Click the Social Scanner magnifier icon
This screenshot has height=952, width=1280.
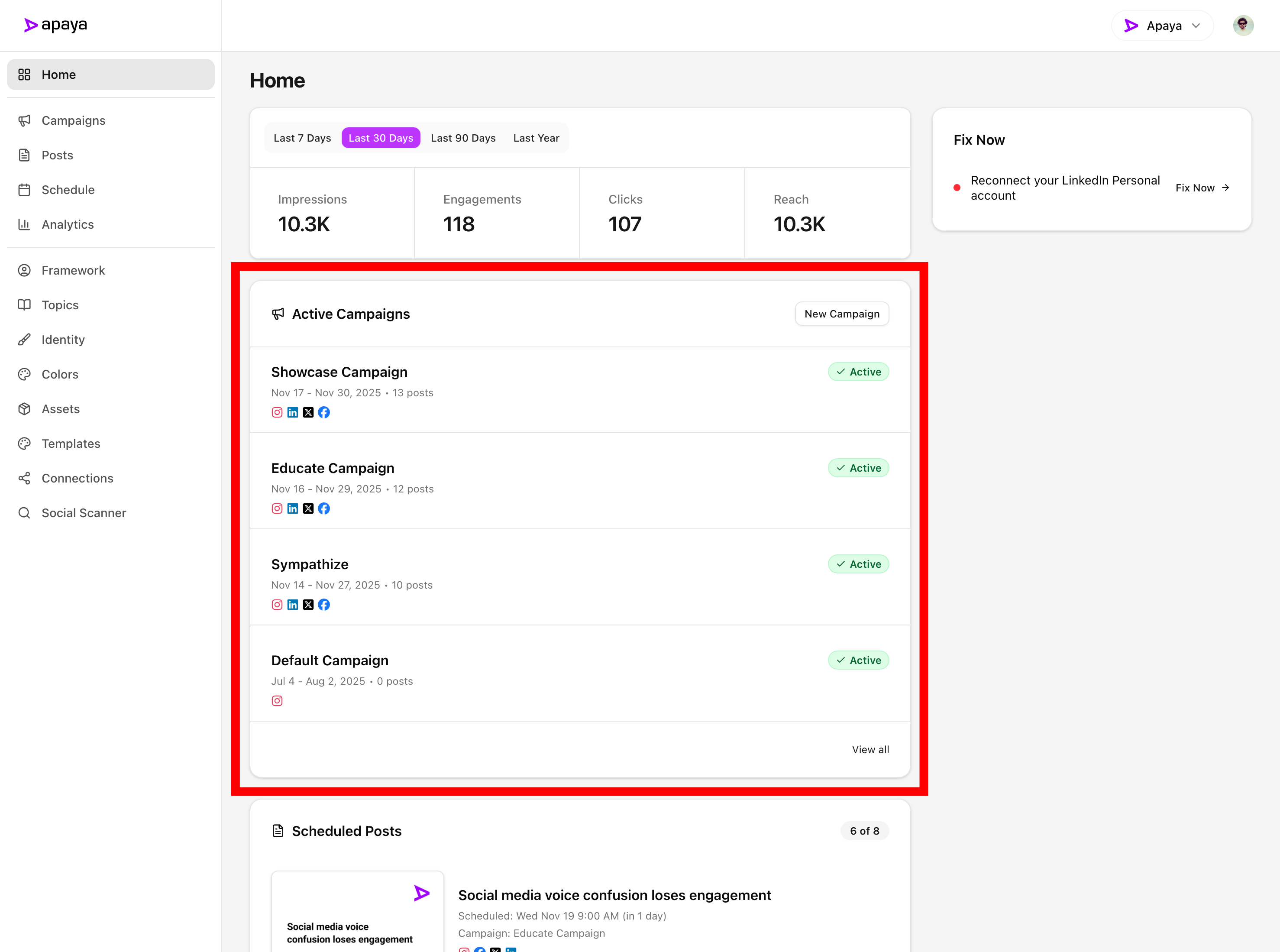click(x=24, y=512)
